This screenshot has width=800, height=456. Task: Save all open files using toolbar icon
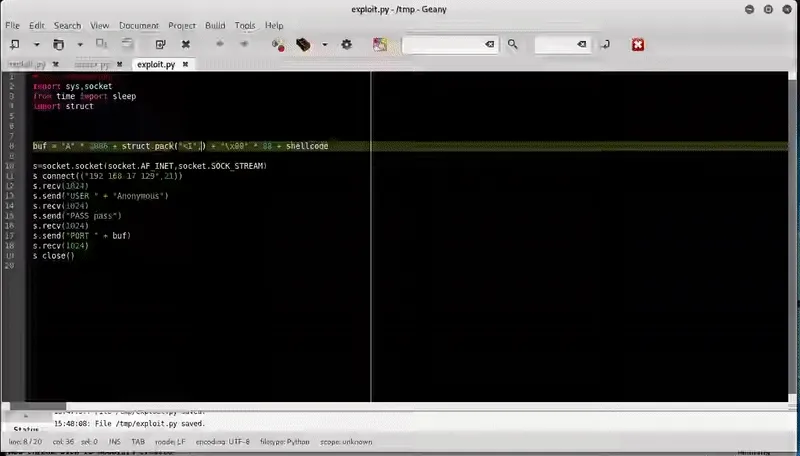pos(127,44)
